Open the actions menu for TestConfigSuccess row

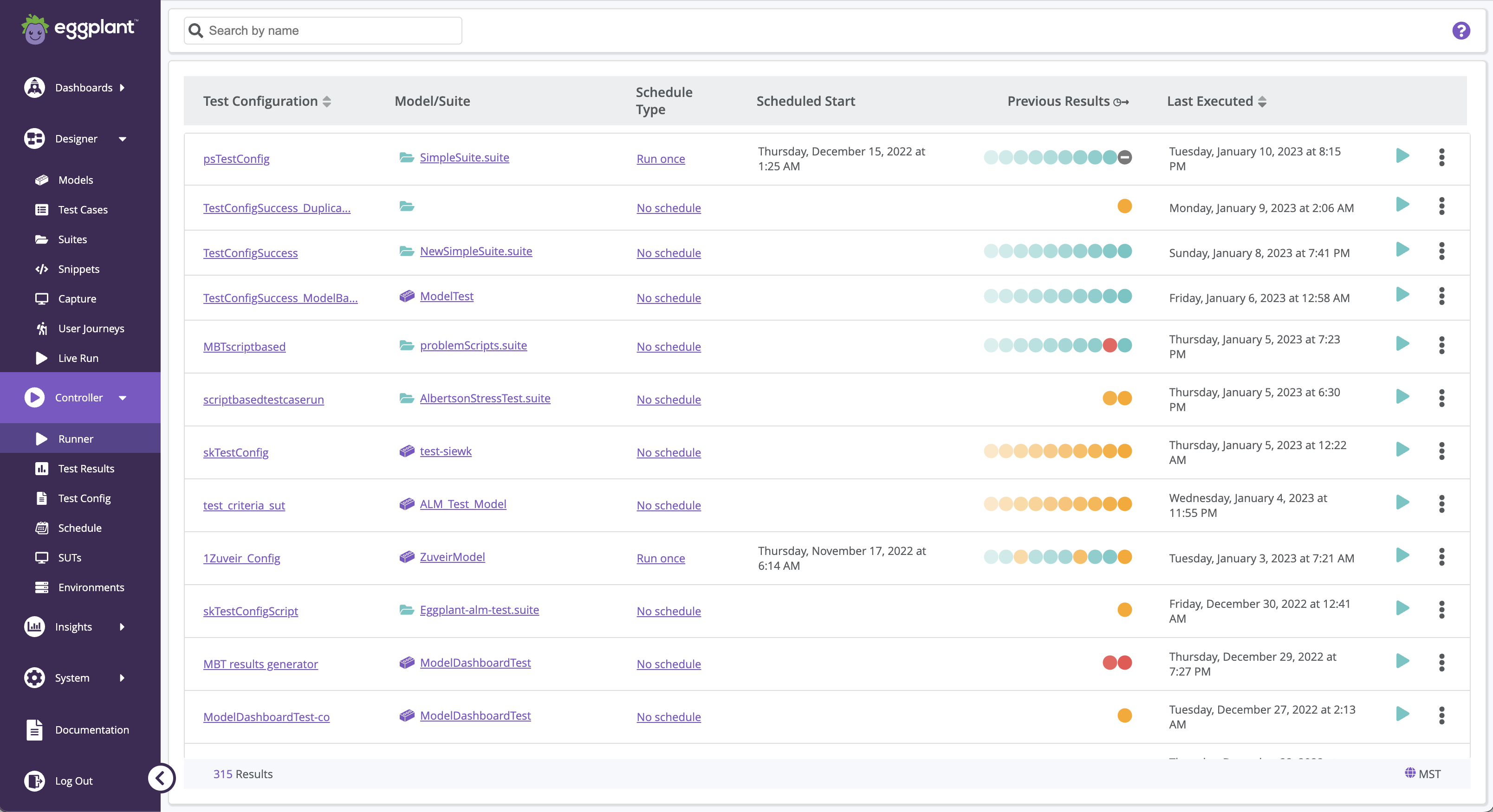click(1441, 251)
